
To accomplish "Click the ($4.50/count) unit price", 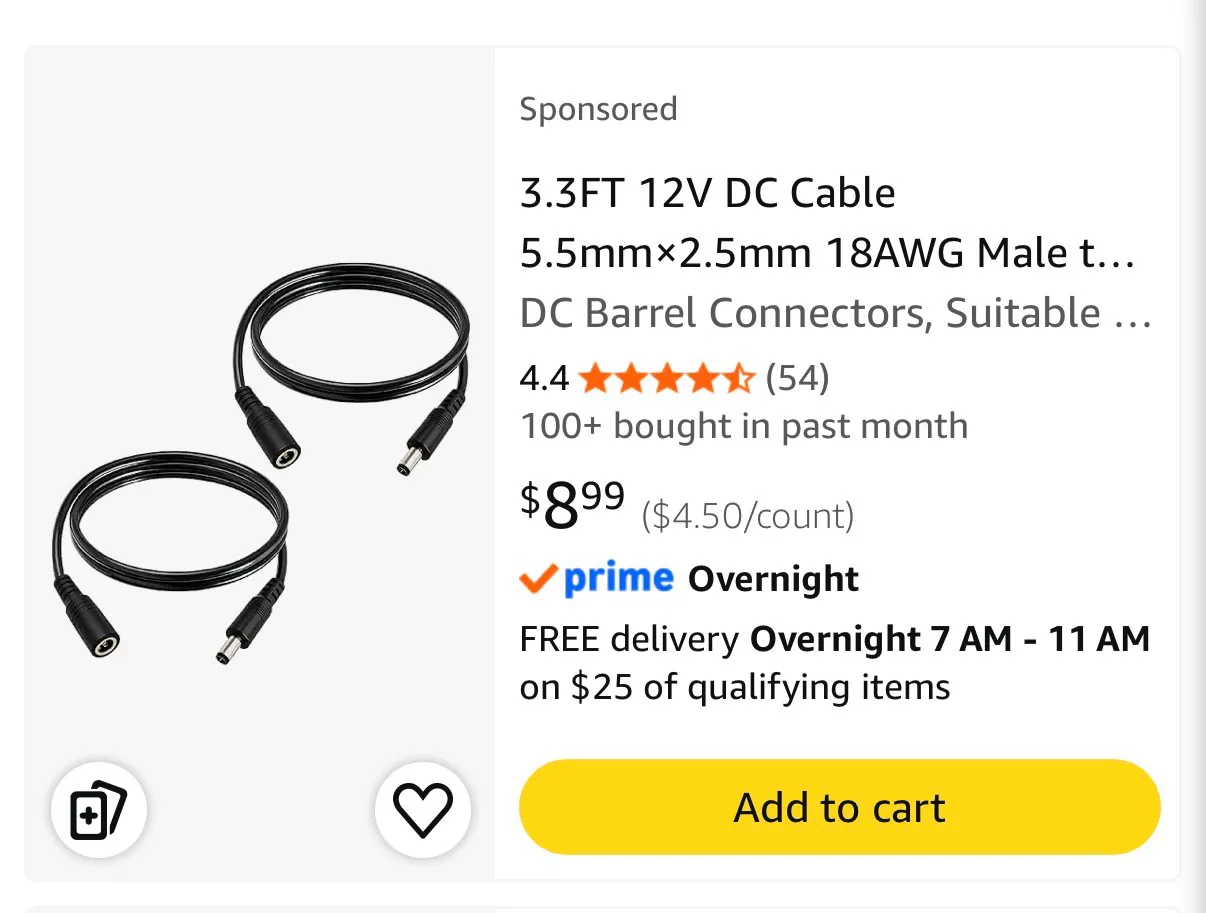I will pos(748,516).
